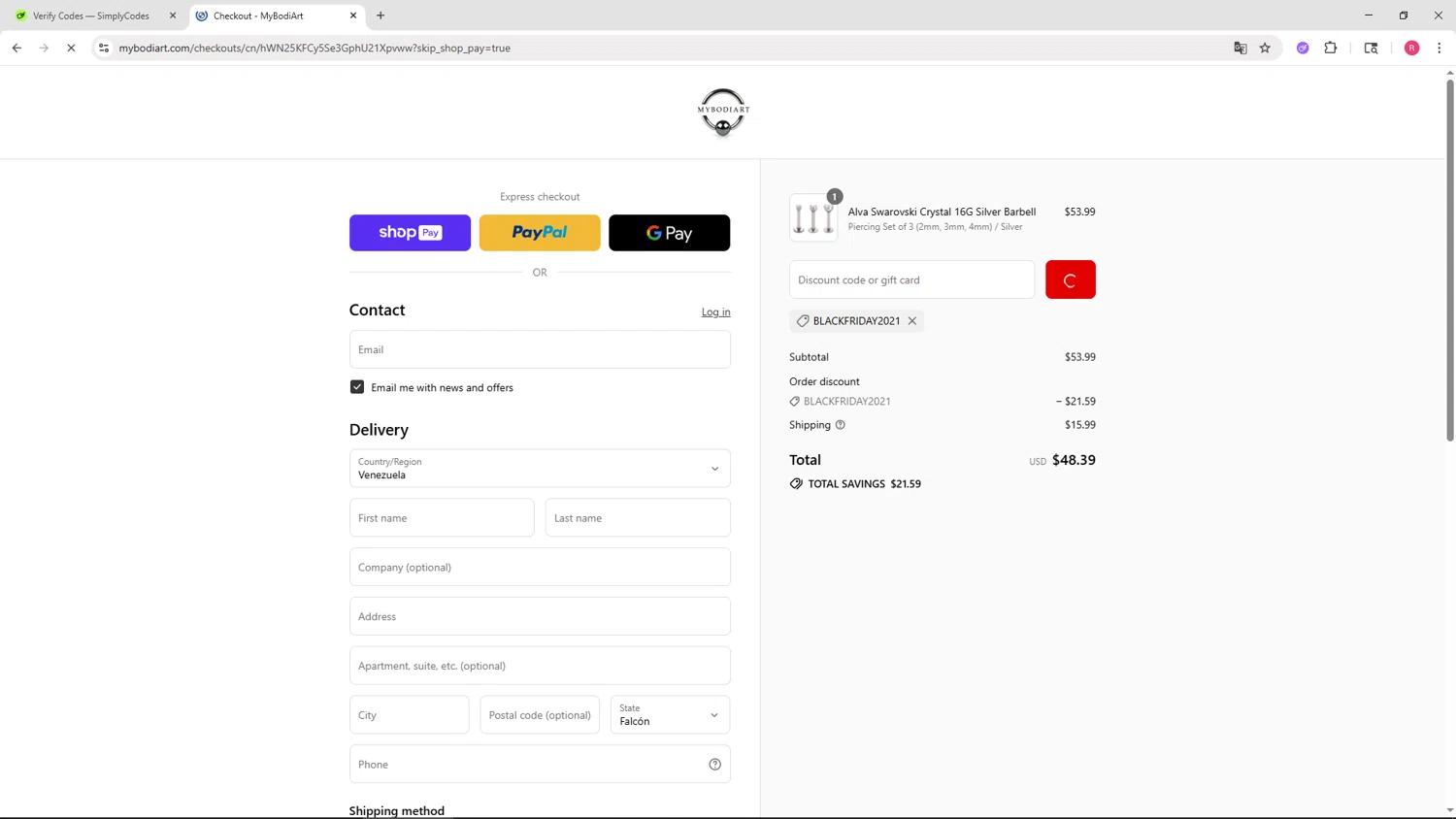The height and width of the screenshot is (819, 1456).
Task: Close the Verify Codes SimplyCodes tab
Action: coord(173,16)
